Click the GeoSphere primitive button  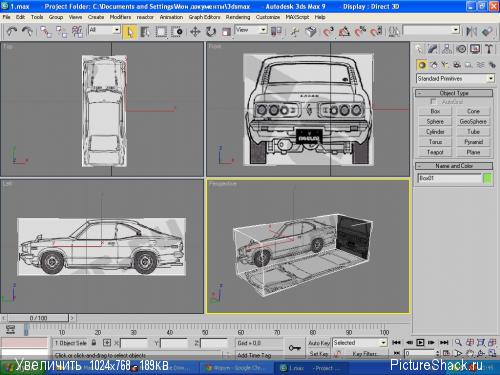point(473,121)
